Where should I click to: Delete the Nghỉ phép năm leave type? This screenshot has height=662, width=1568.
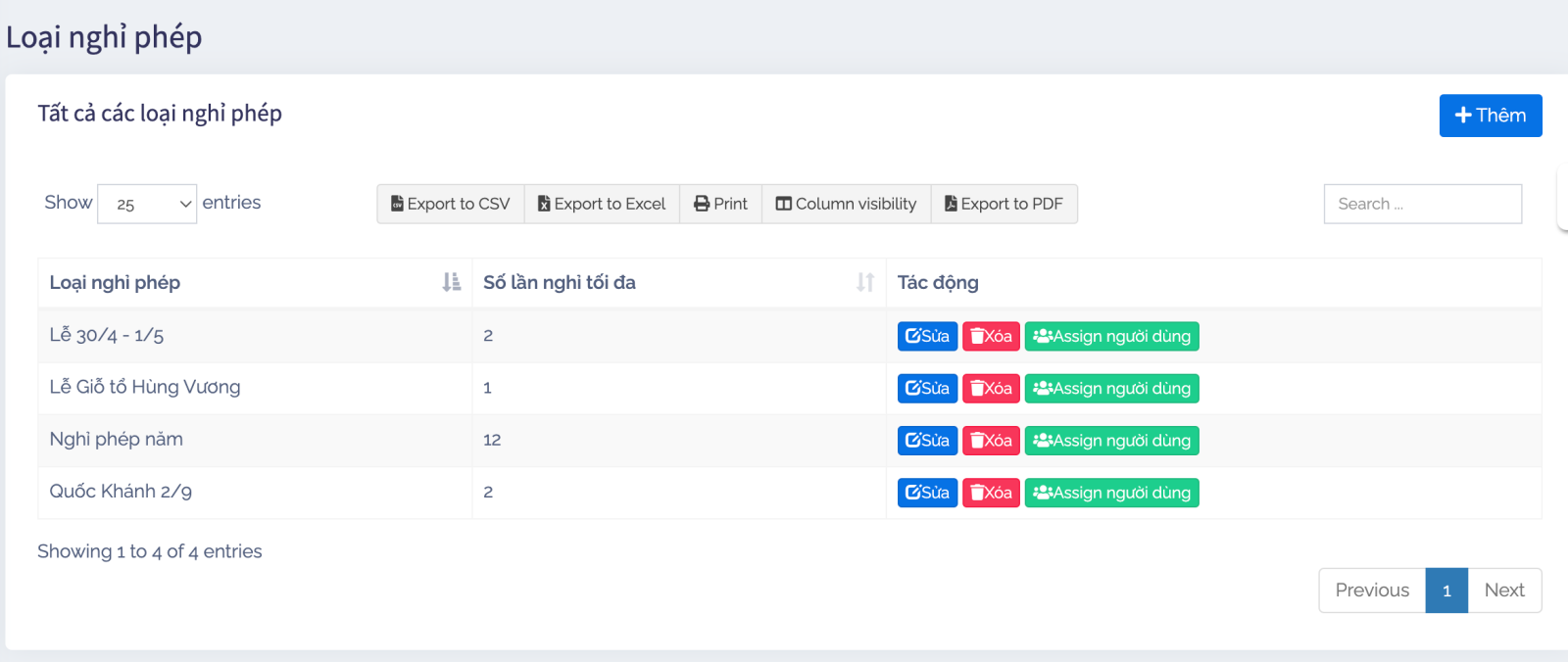991,441
